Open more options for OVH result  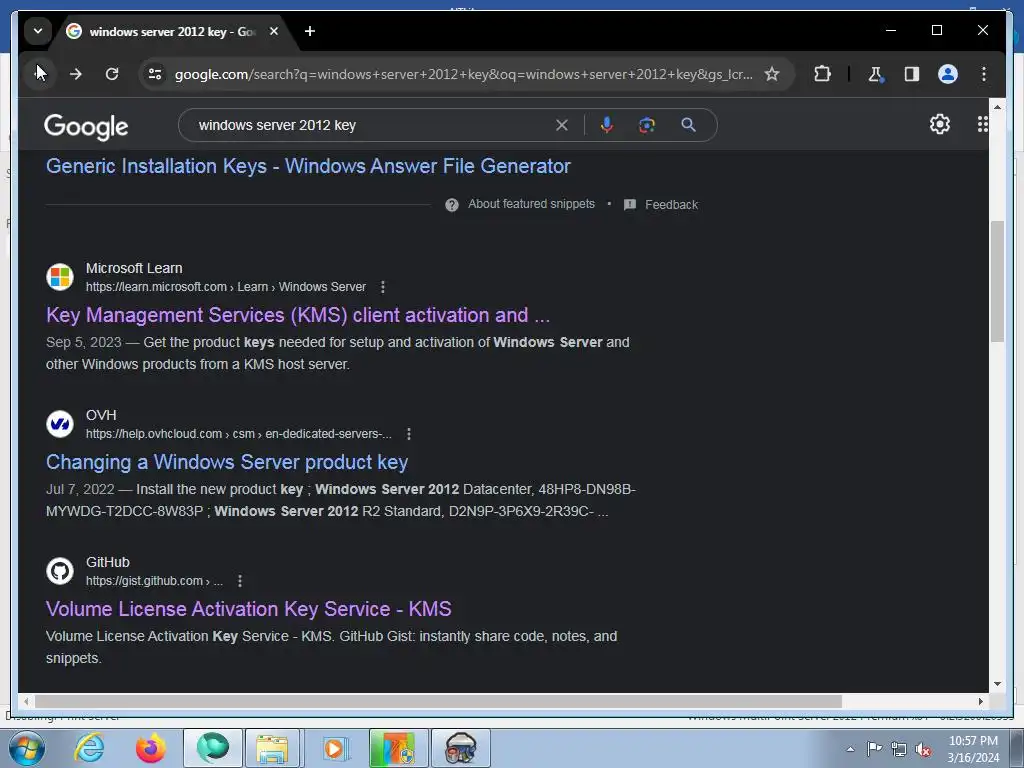point(409,434)
